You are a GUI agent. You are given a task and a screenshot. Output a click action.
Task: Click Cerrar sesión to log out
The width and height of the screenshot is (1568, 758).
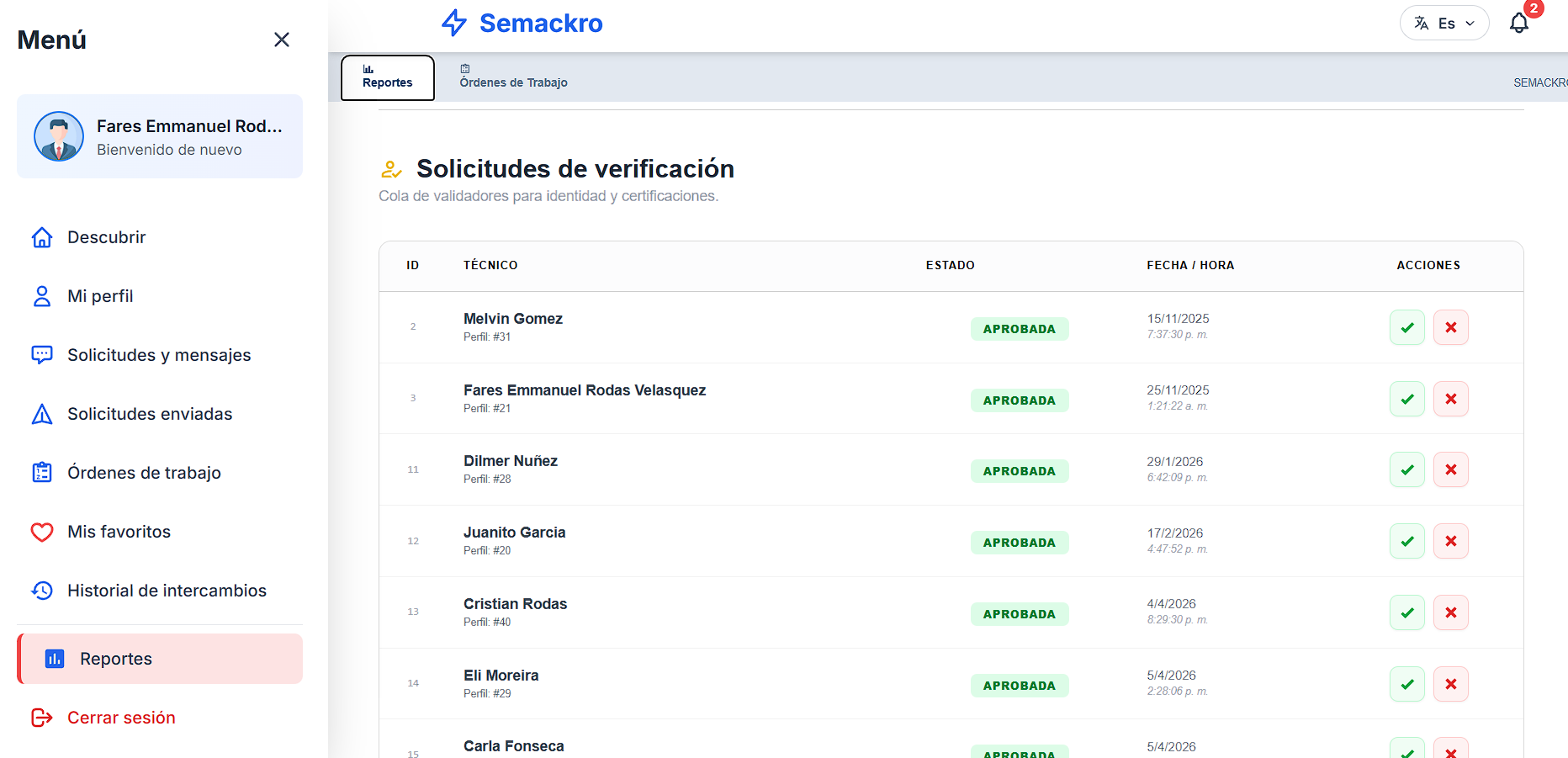point(121,718)
